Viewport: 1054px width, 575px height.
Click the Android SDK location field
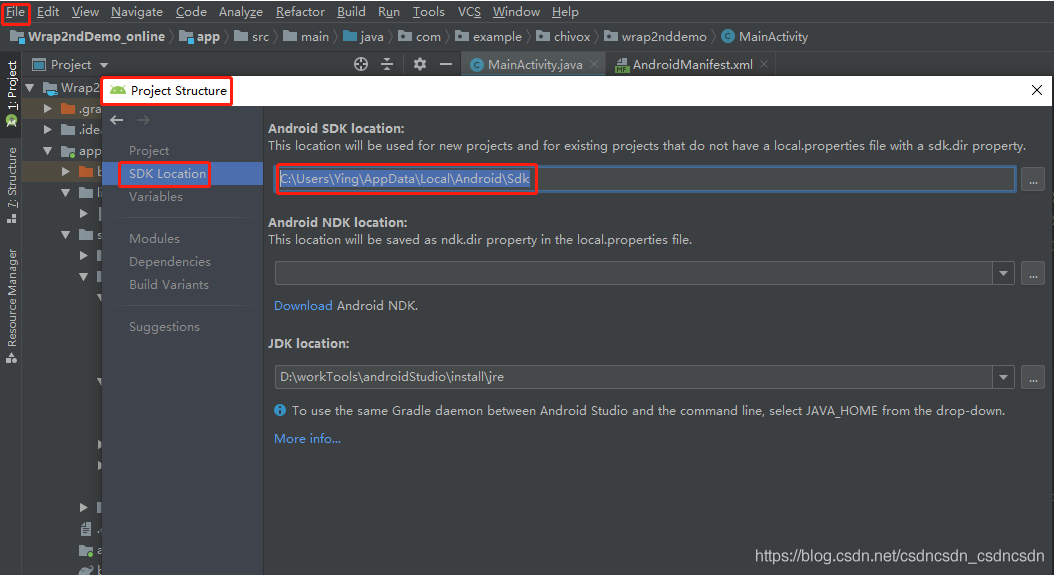pos(645,179)
